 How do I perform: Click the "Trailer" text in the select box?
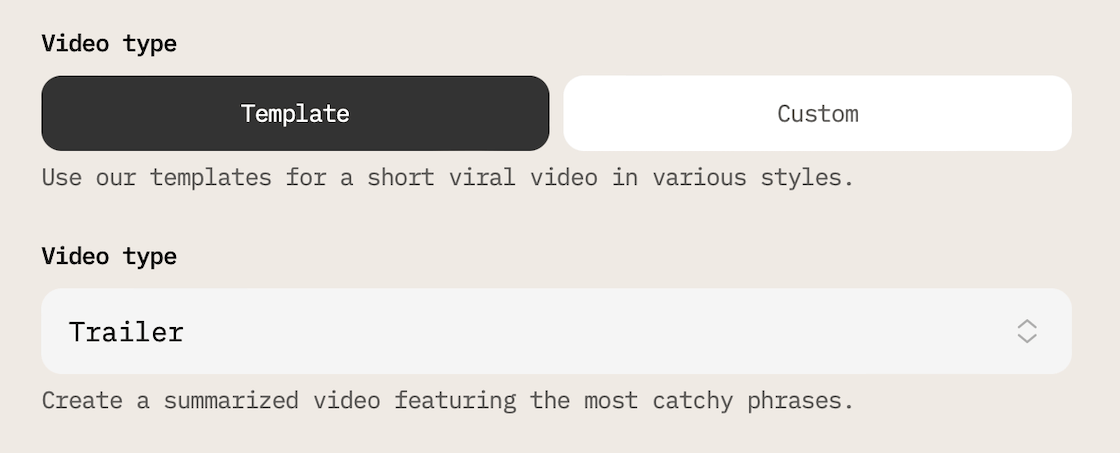click(126, 332)
